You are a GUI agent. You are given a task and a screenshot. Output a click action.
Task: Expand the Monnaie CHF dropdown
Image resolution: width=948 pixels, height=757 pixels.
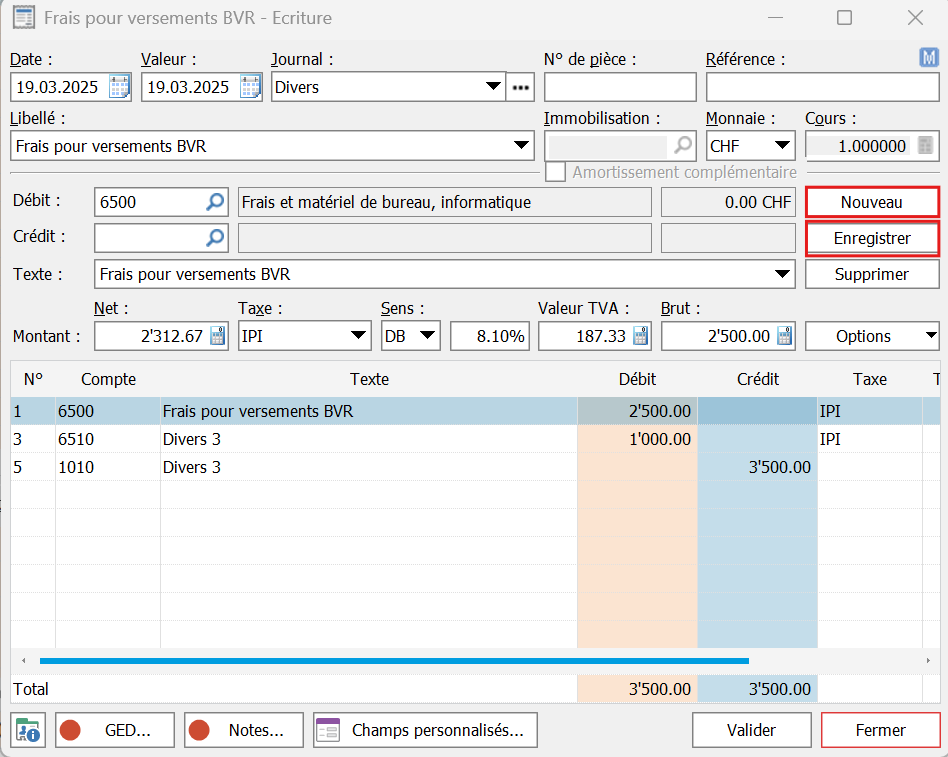tap(782, 146)
